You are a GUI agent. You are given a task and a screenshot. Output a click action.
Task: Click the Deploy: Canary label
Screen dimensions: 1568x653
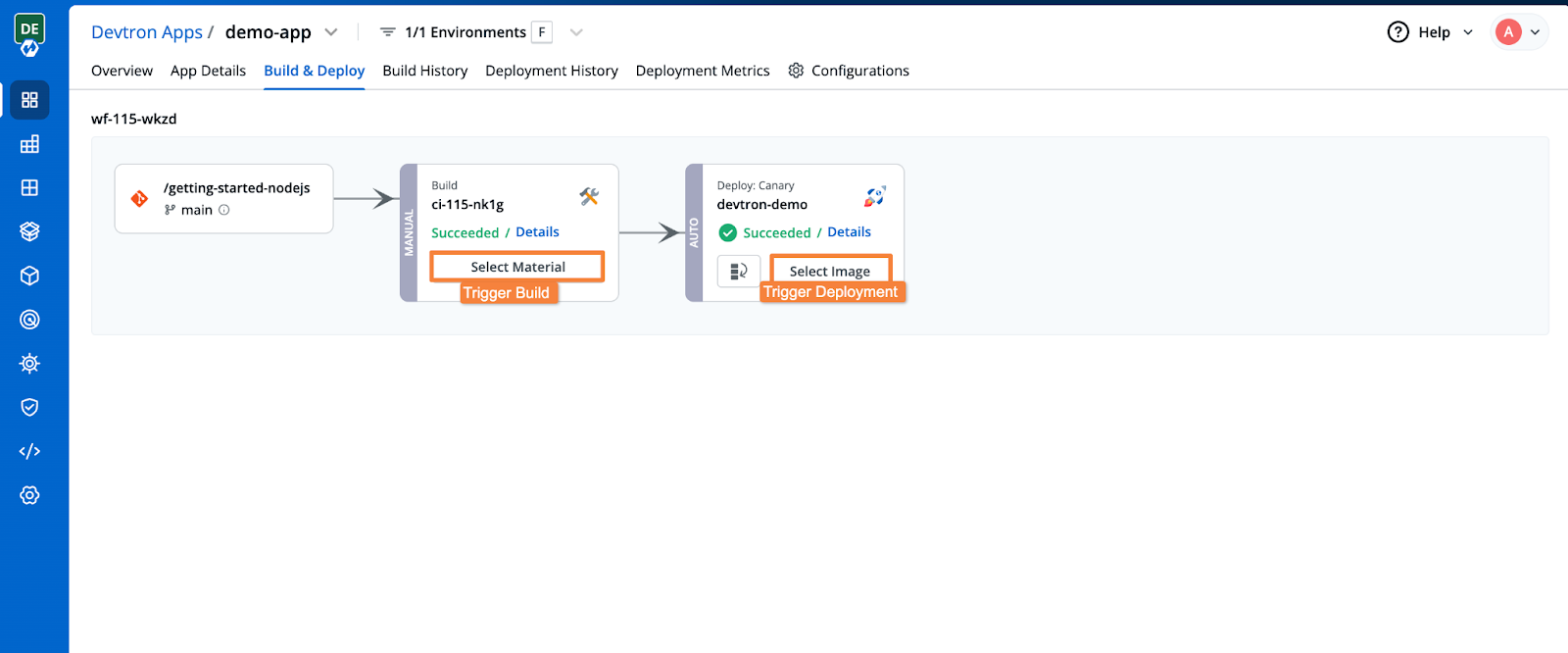pos(756,185)
